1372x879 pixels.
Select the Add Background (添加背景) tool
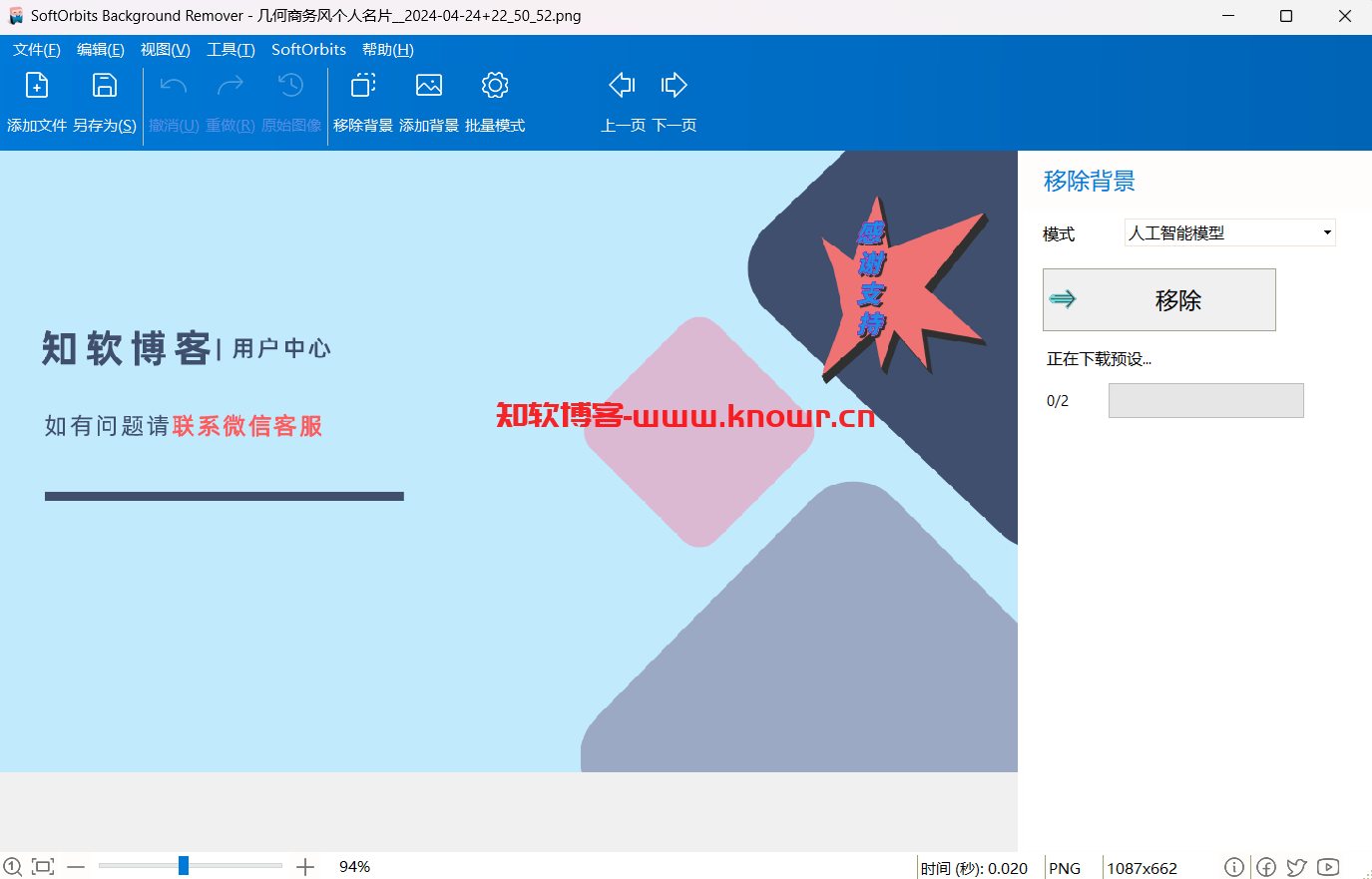[429, 86]
